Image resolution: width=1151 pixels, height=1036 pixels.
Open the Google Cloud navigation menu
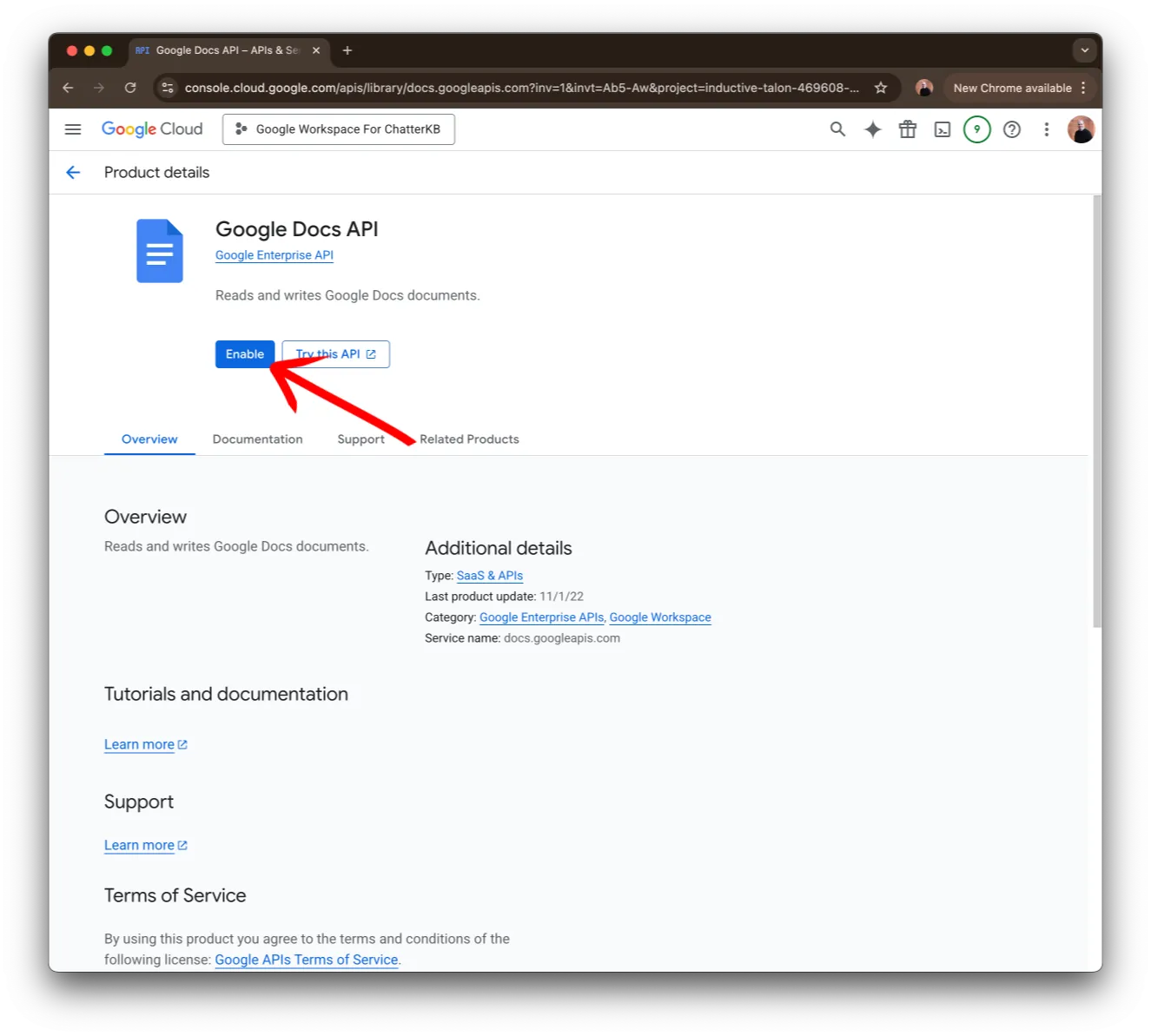click(x=73, y=129)
